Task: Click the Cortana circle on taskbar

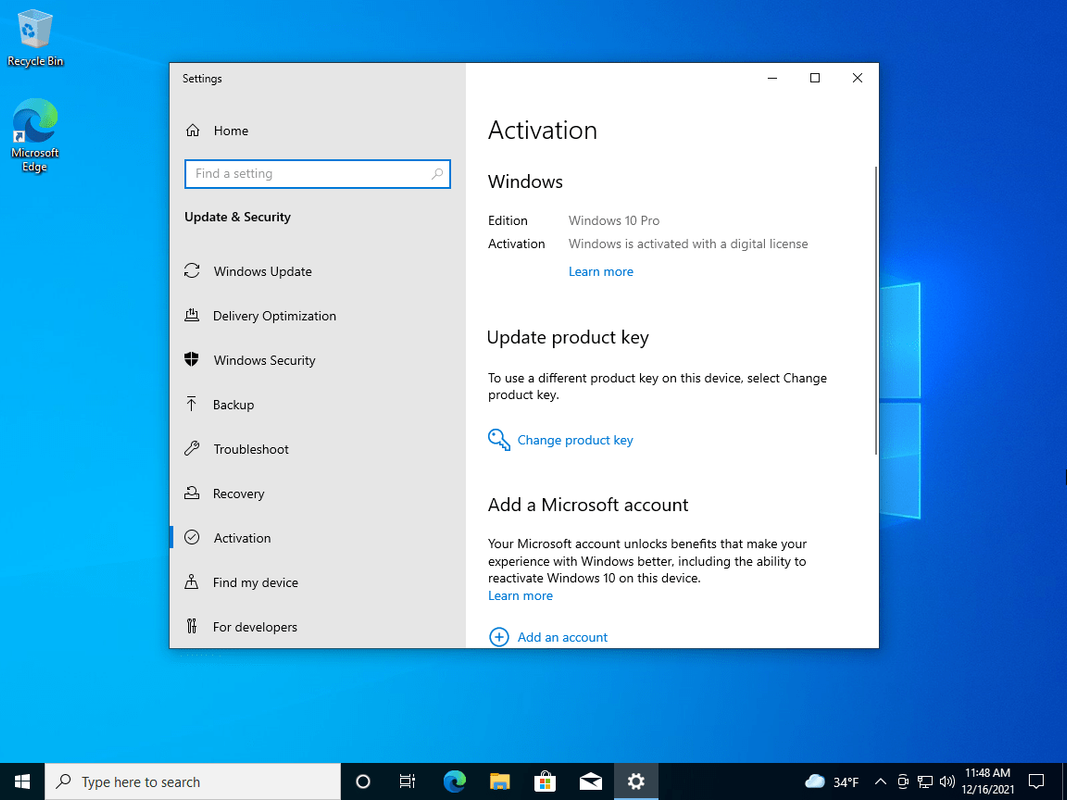Action: point(363,782)
